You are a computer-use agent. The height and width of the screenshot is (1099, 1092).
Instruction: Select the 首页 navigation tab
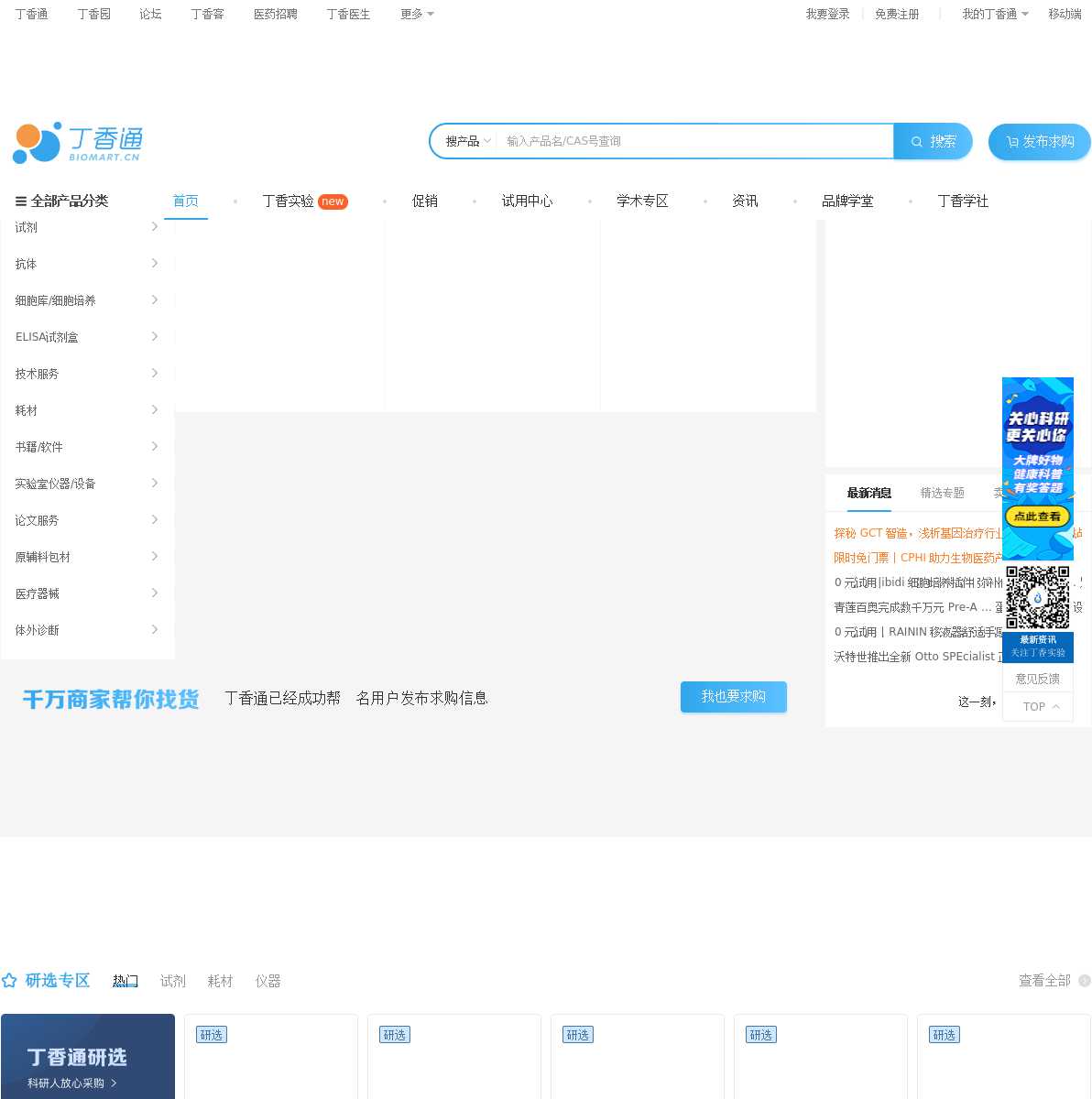(186, 201)
